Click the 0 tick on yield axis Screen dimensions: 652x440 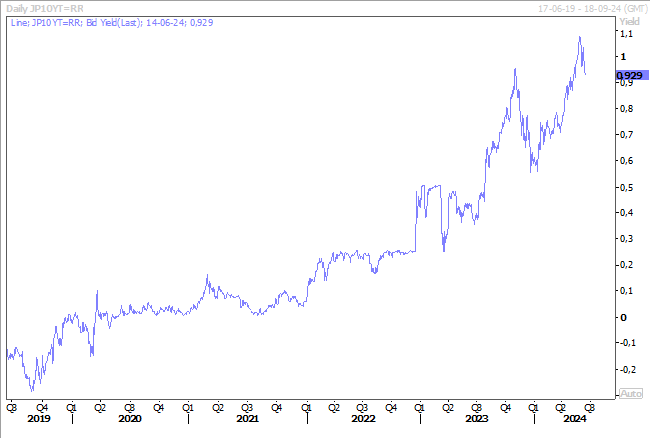(x=622, y=317)
